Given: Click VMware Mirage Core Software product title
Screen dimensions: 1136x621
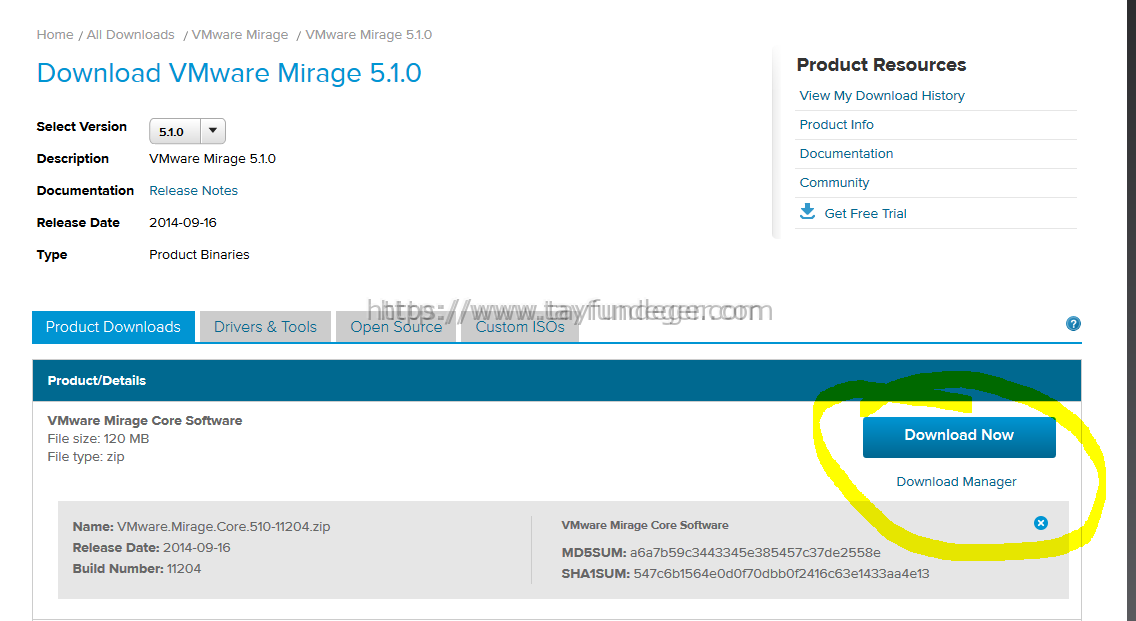Looking at the screenshot, I should pyautogui.click(x=145, y=420).
